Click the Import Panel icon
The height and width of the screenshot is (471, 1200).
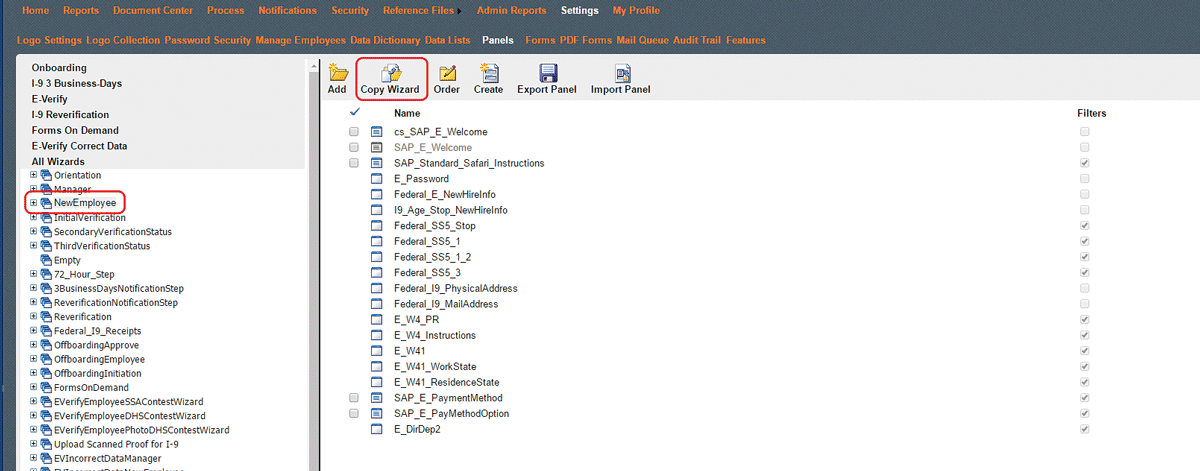tap(621, 73)
